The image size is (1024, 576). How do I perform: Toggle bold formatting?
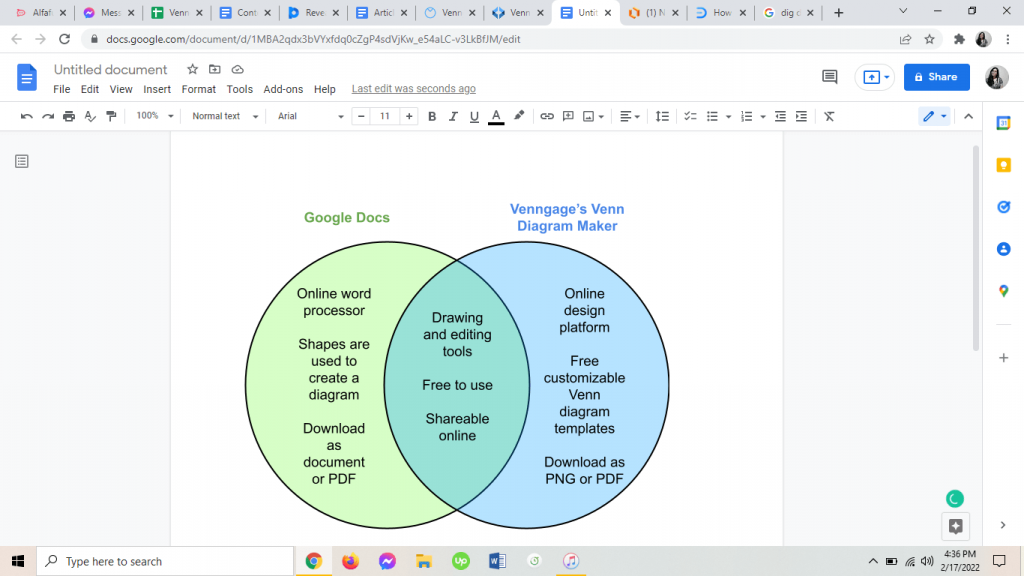(432, 116)
